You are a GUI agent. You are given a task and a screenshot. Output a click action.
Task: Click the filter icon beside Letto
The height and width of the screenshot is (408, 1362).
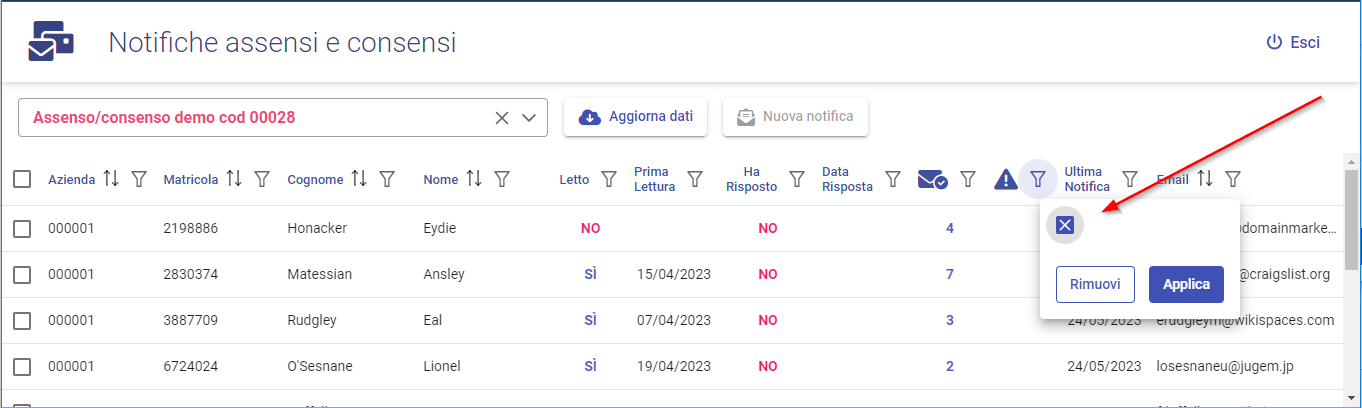[608, 179]
